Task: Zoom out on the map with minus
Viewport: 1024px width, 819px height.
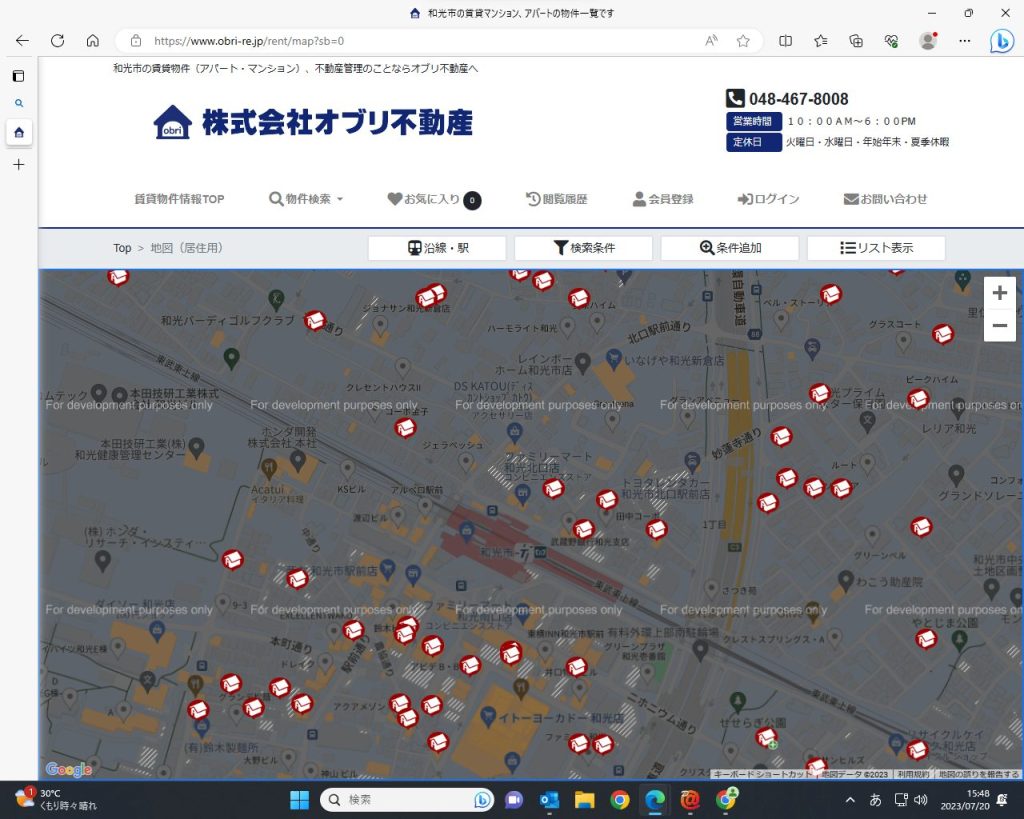Action: 999,325
